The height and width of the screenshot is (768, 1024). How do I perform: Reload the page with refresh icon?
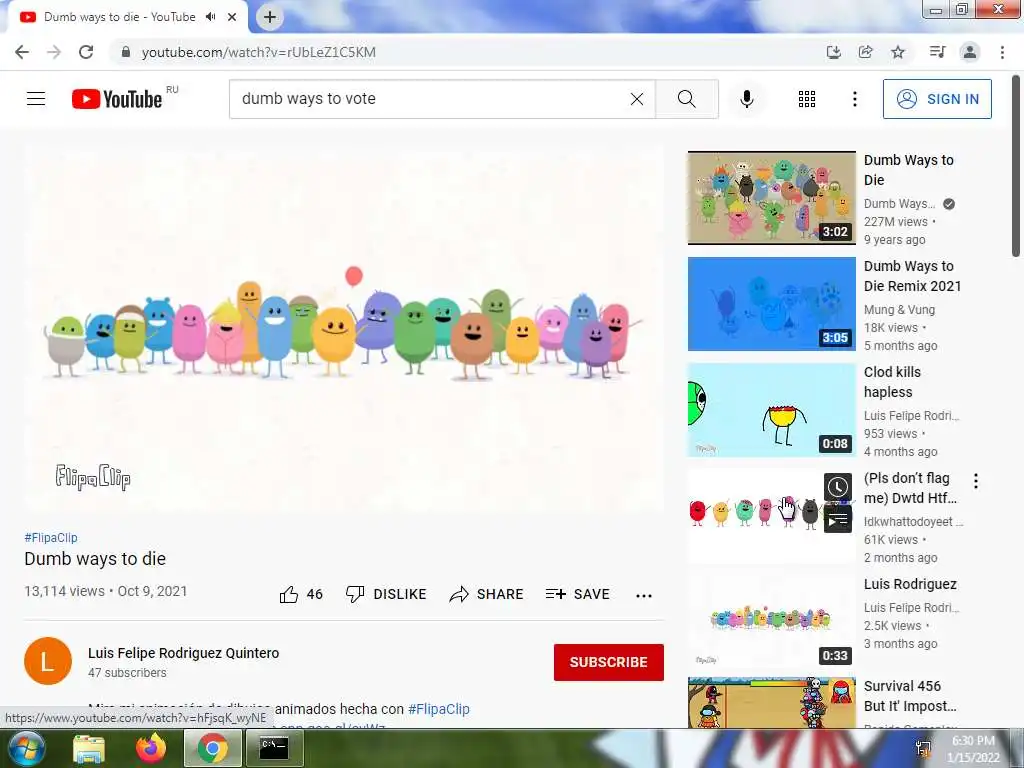click(x=86, y=52)
